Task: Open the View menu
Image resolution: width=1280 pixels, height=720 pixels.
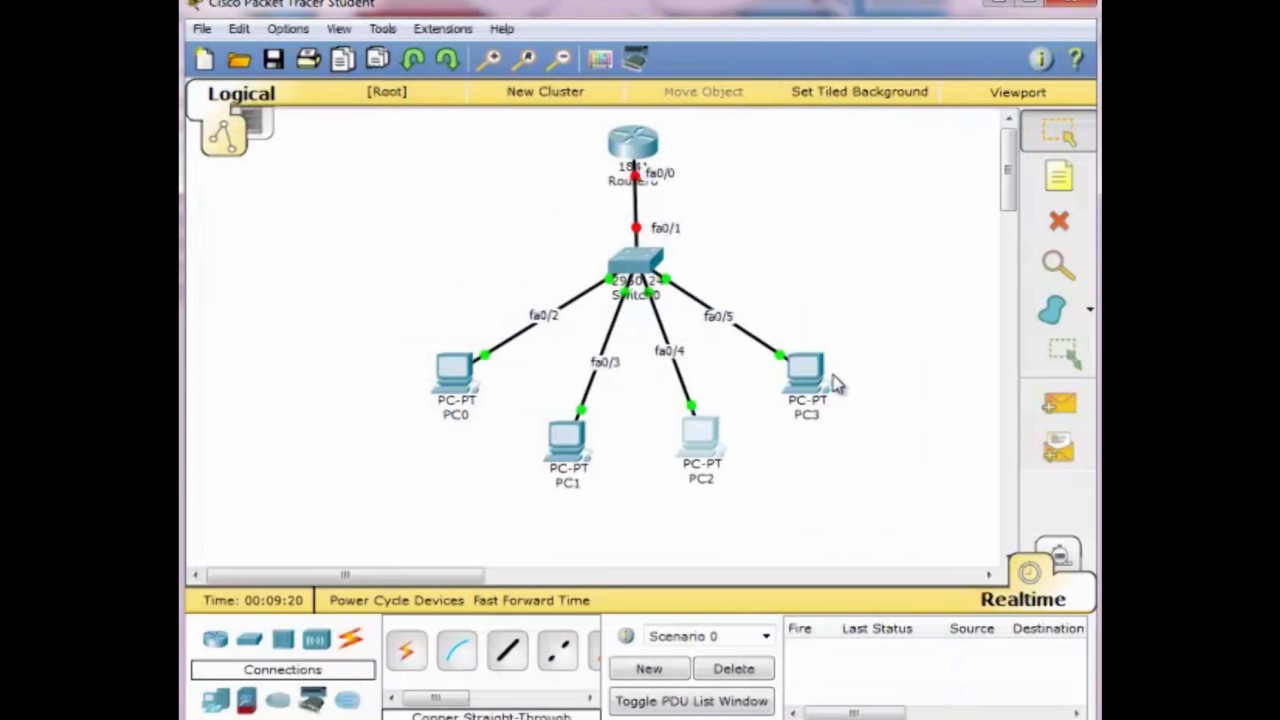Action: pyautogui.click(x=339, y=29)
